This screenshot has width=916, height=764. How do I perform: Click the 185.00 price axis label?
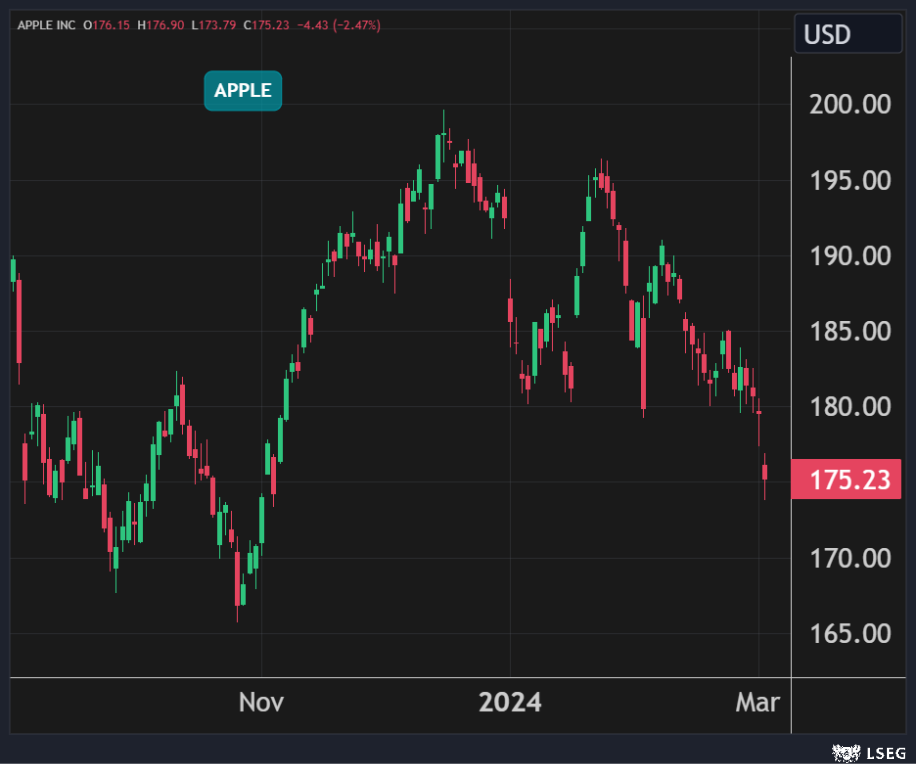[848, 331]
